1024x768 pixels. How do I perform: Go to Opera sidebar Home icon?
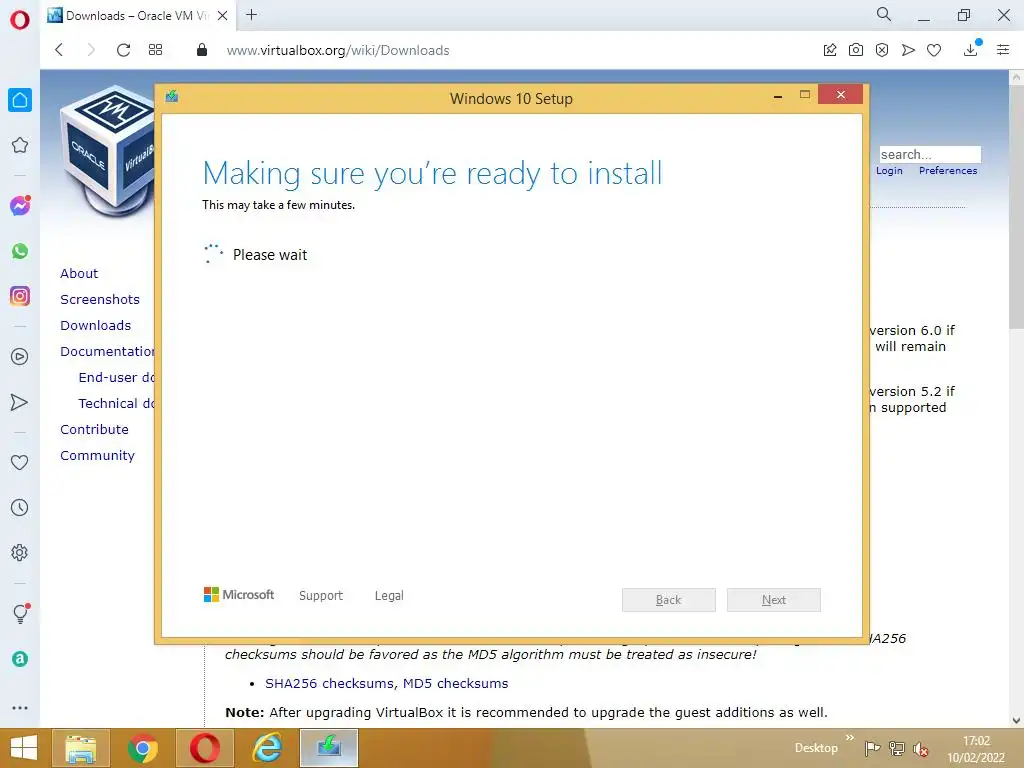click(20, 100)
